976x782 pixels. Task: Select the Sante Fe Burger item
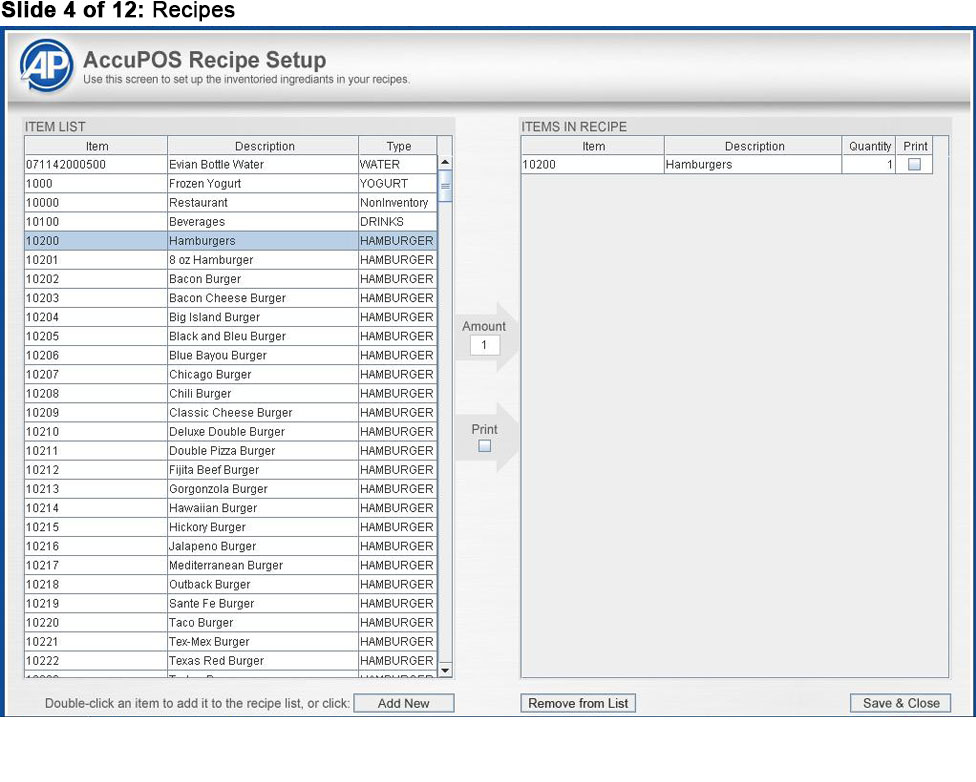(231, 603)
